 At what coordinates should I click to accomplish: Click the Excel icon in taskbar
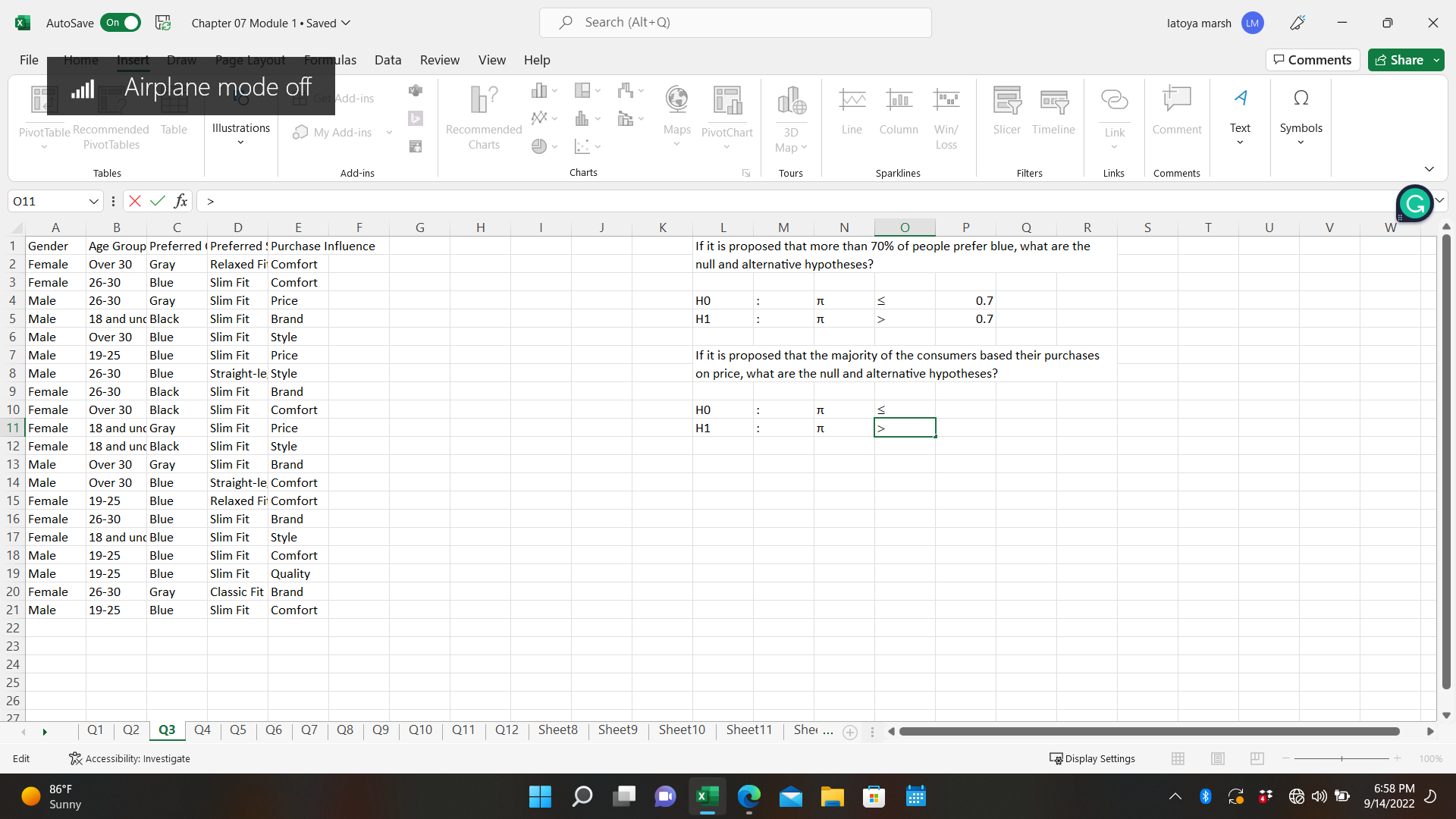(707, 796)
